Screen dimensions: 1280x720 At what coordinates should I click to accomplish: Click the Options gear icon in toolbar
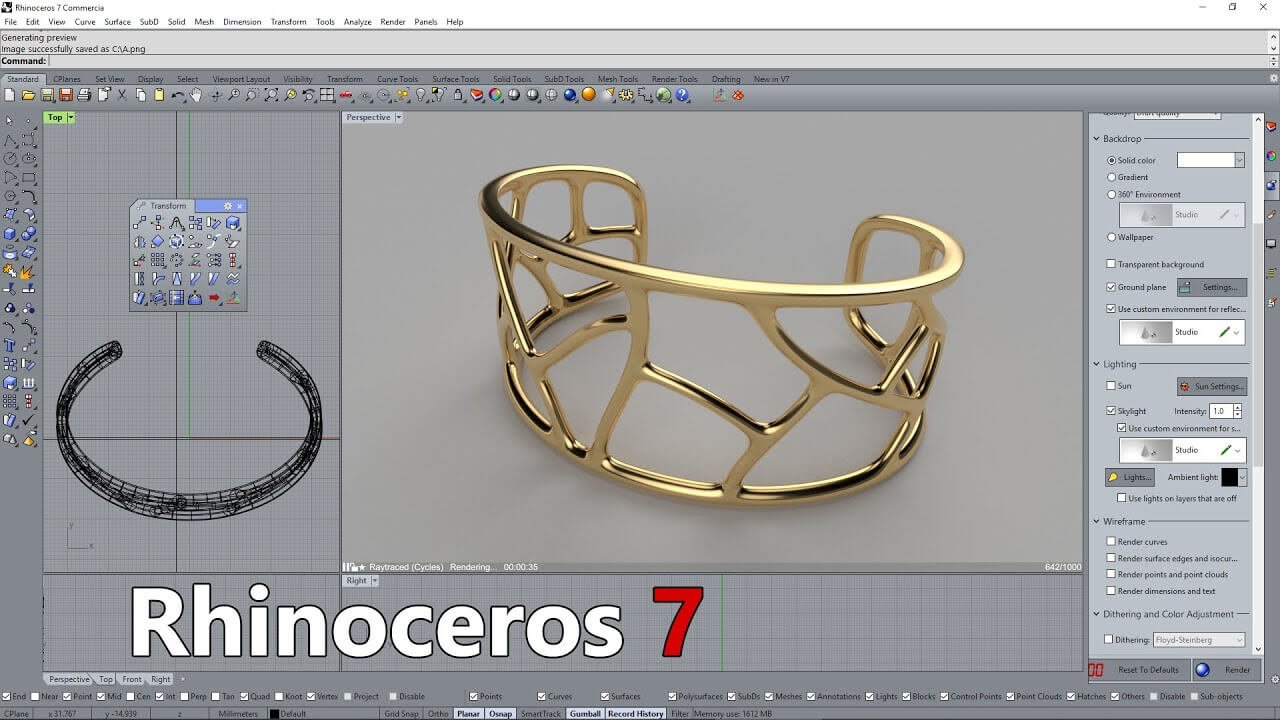pyautogui.click(x=626, y=95)
